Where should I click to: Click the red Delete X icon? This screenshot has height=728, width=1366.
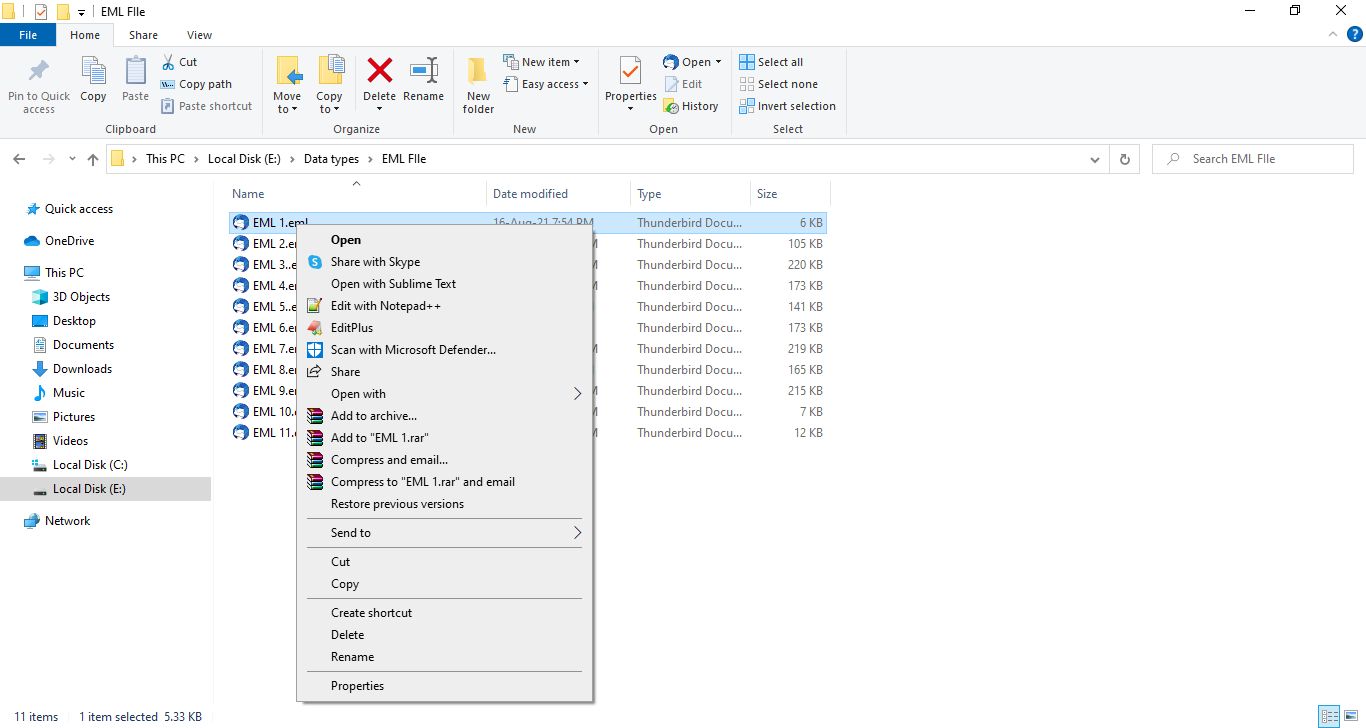pos(380,70)
